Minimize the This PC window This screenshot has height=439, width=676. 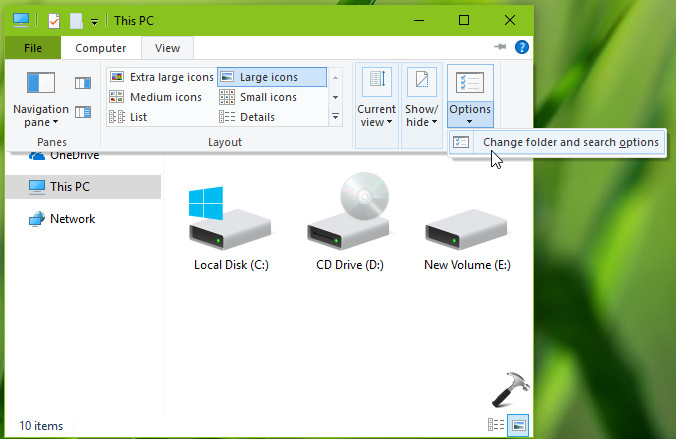point(419,20)
